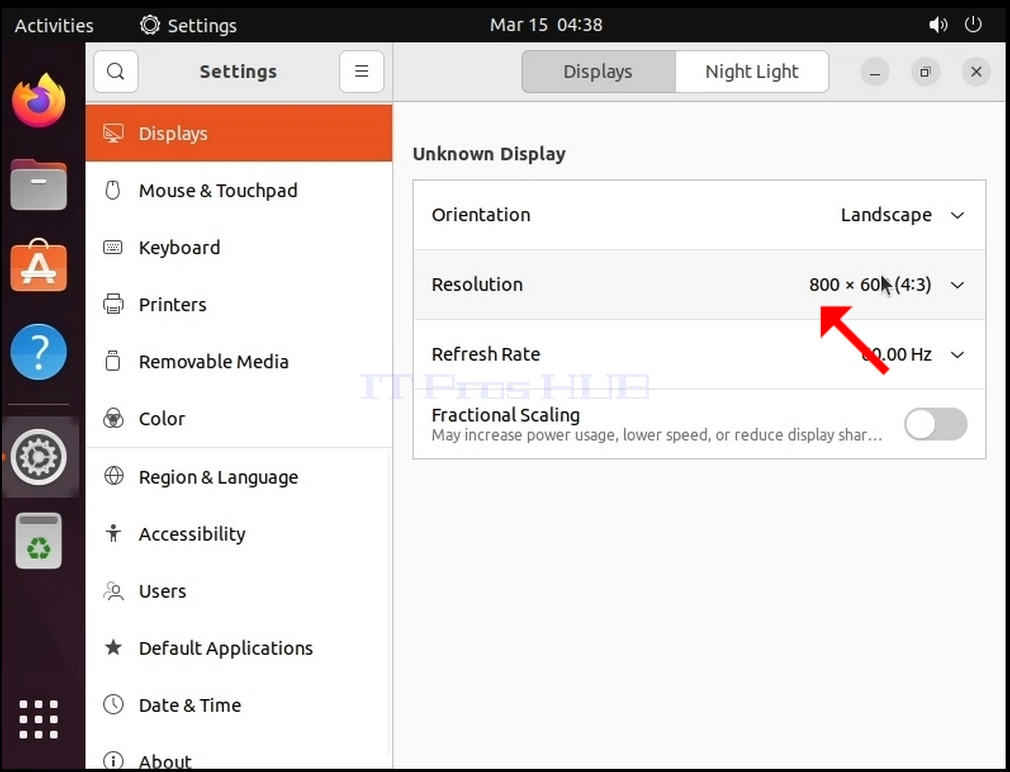Select Keyboard in the sidebar

point(239,248)
